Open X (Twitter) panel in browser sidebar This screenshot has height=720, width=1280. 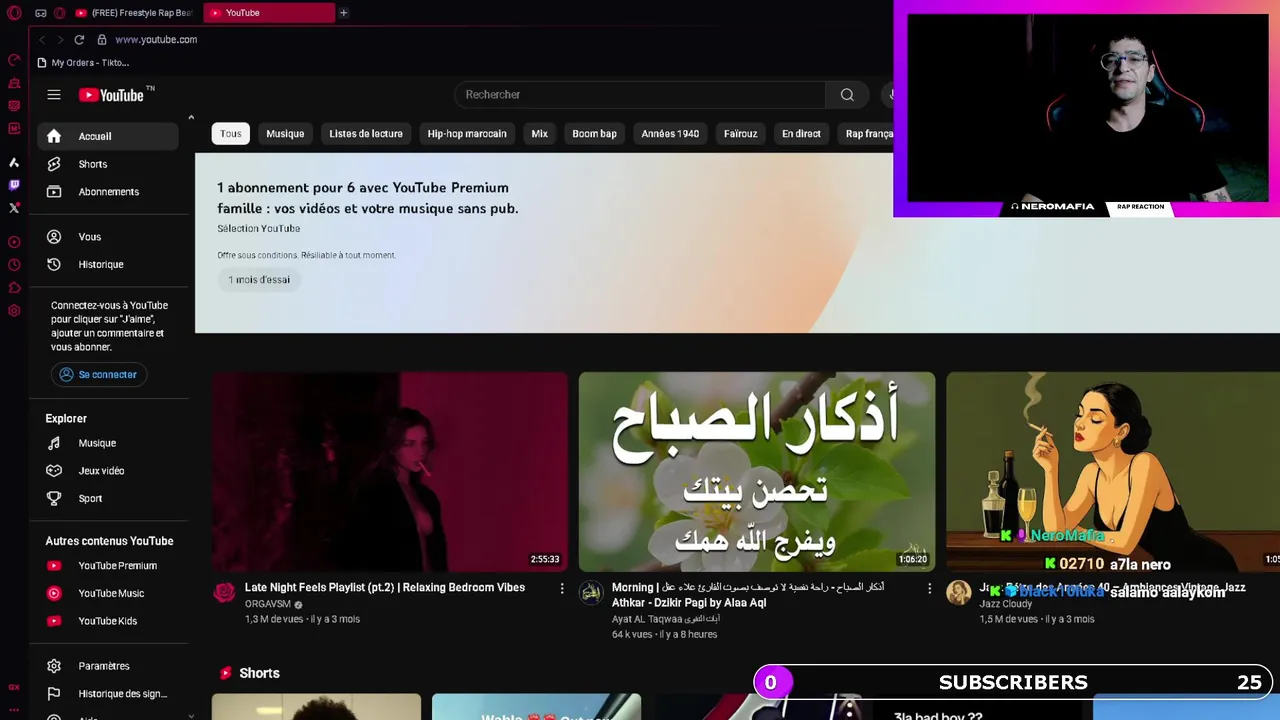(x=14, y=208)
